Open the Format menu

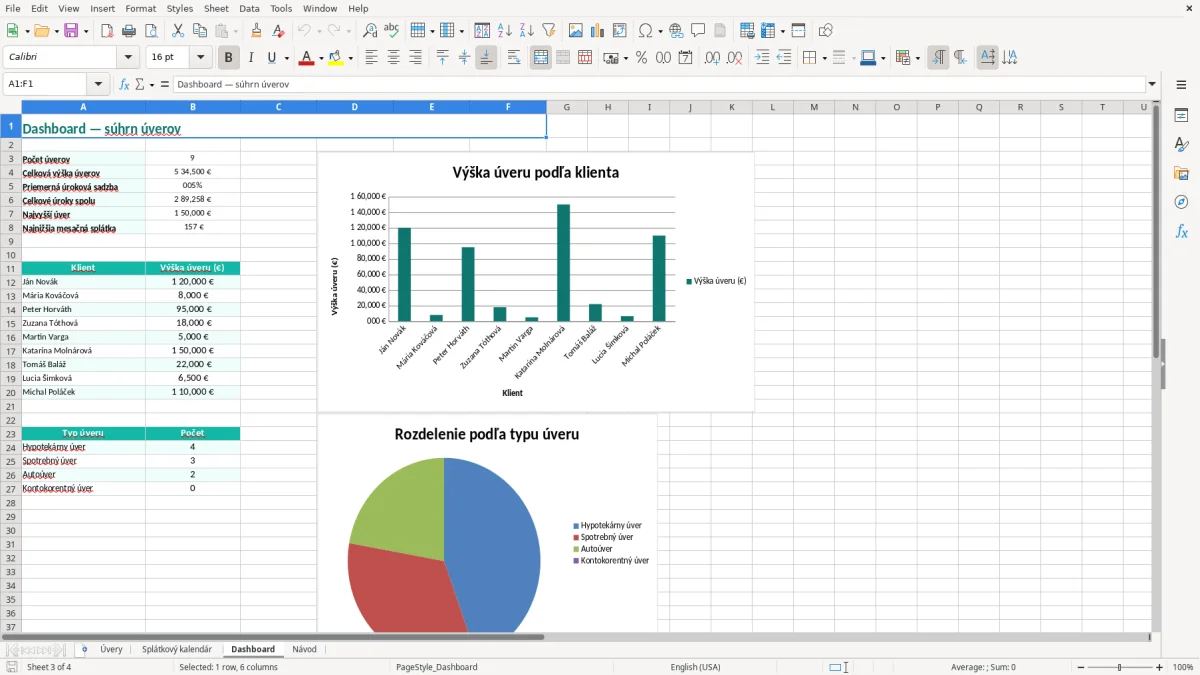tap(140, 8)
